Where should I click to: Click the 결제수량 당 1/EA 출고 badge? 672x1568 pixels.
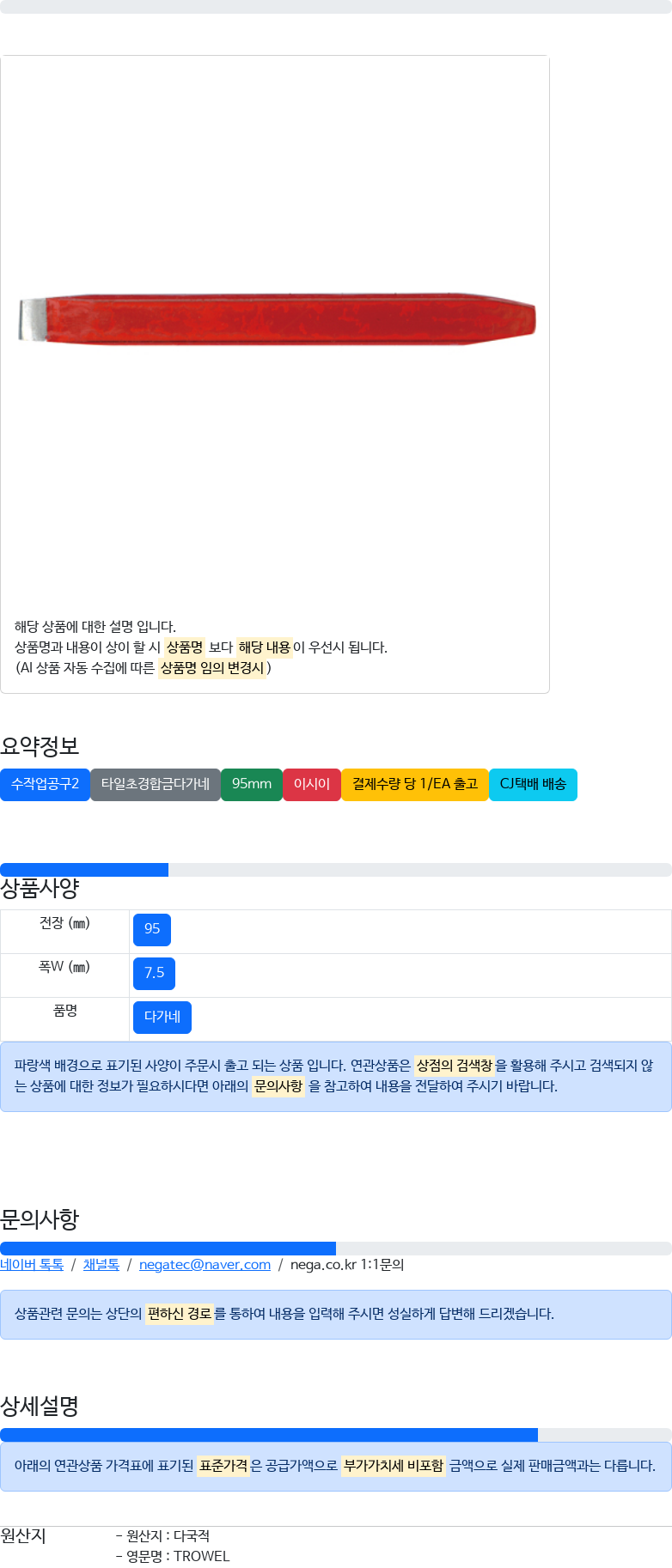415,784
